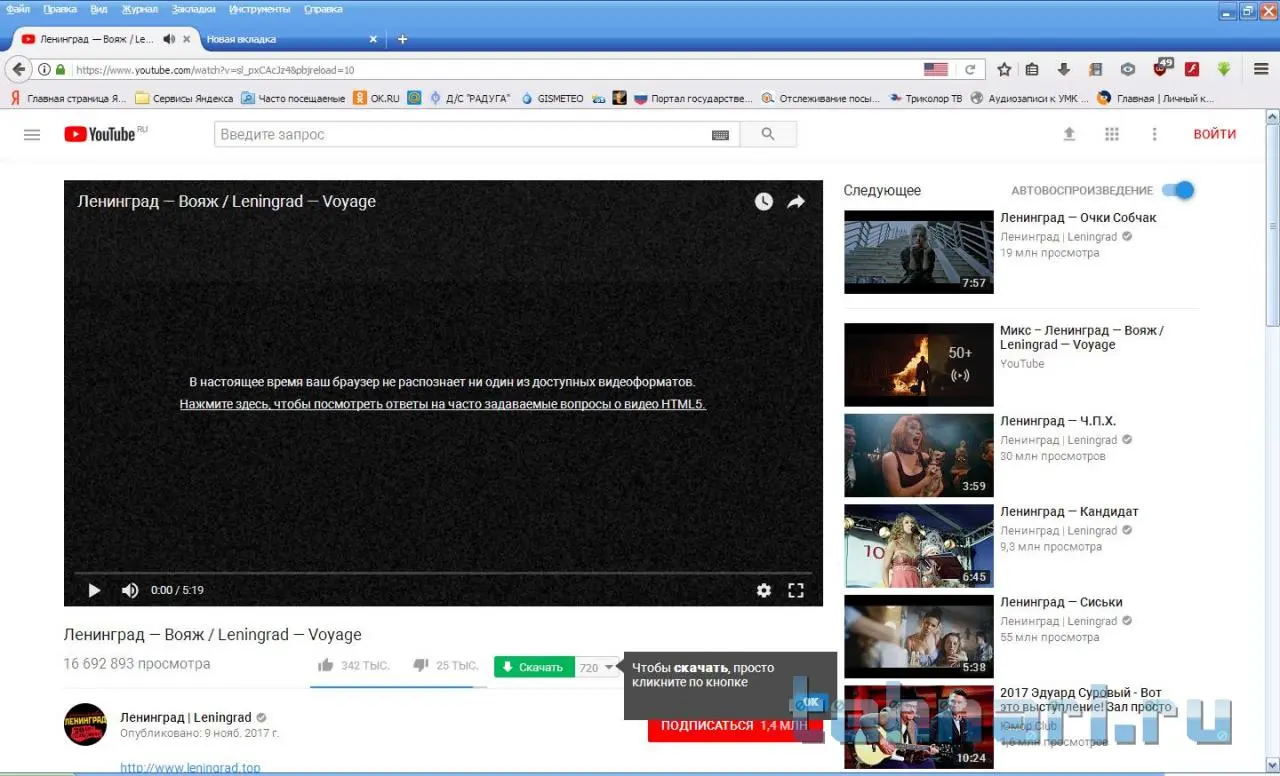Open the Ленинград | Leningrad channel name link
1280x776 pixels.
(186, 717)
